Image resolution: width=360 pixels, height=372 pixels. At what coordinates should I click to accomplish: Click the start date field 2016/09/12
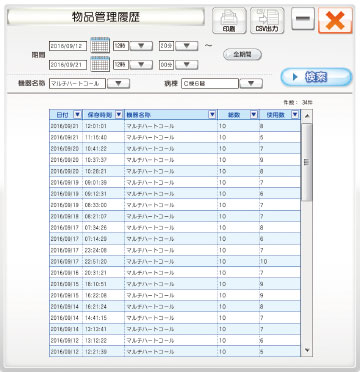(x=68, y=46)
